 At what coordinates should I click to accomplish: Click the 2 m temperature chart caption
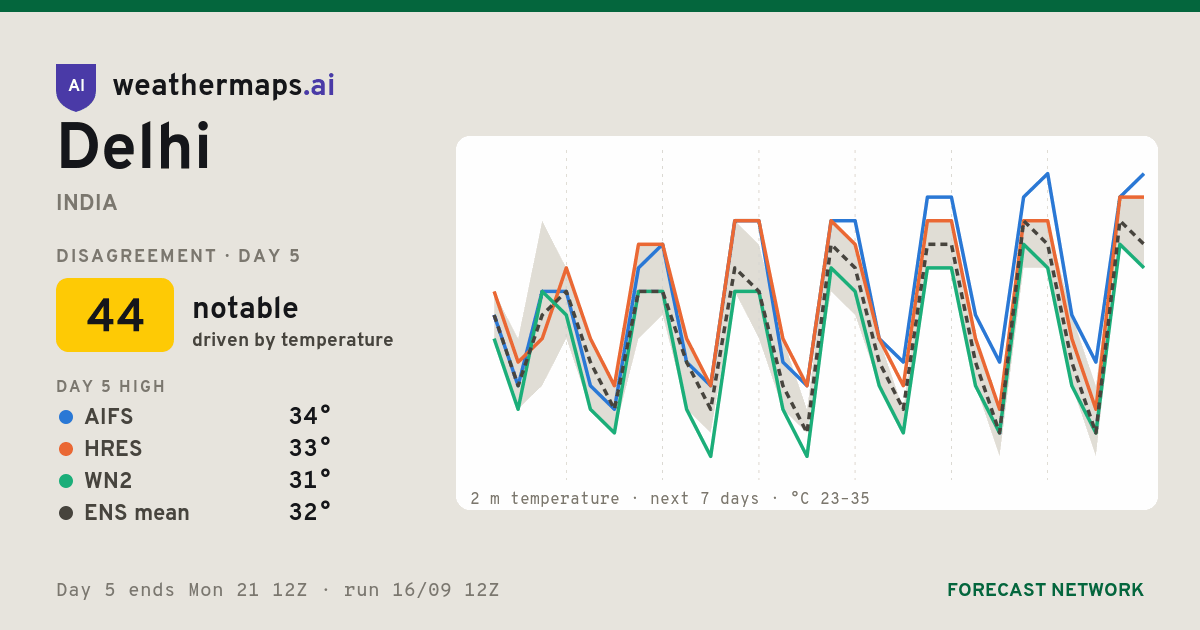click(670, 498)
